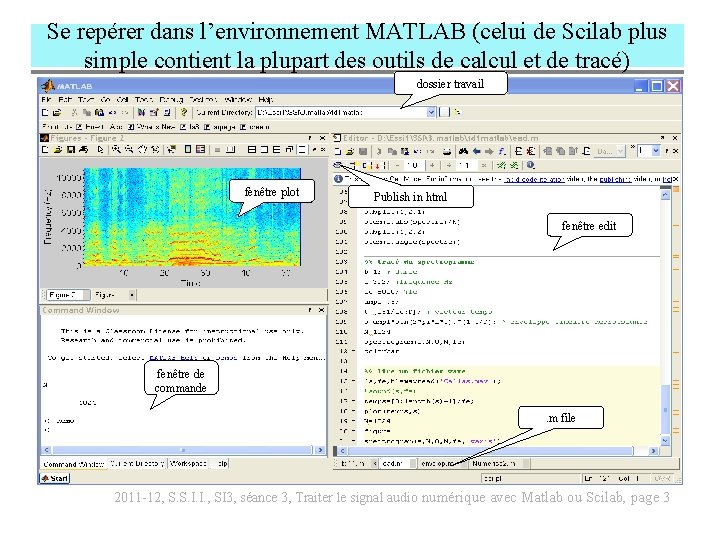The height and width of the screenshot is (540, 720).
Task: Switch to the Current Directory bottom tab
Action: pyautogui.click(x=137, y=464)
